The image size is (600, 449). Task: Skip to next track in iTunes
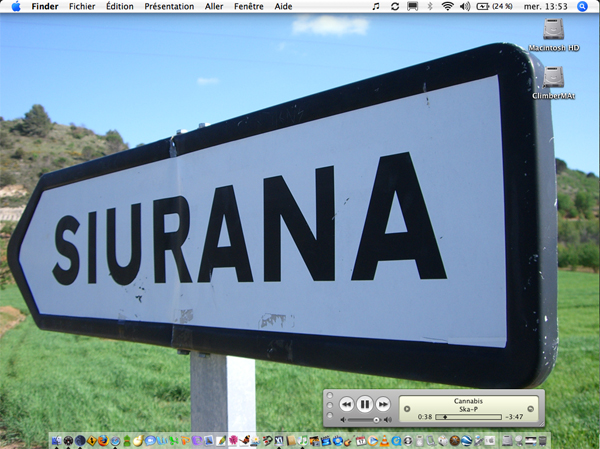pyautogui.click(x=383, y=404)
